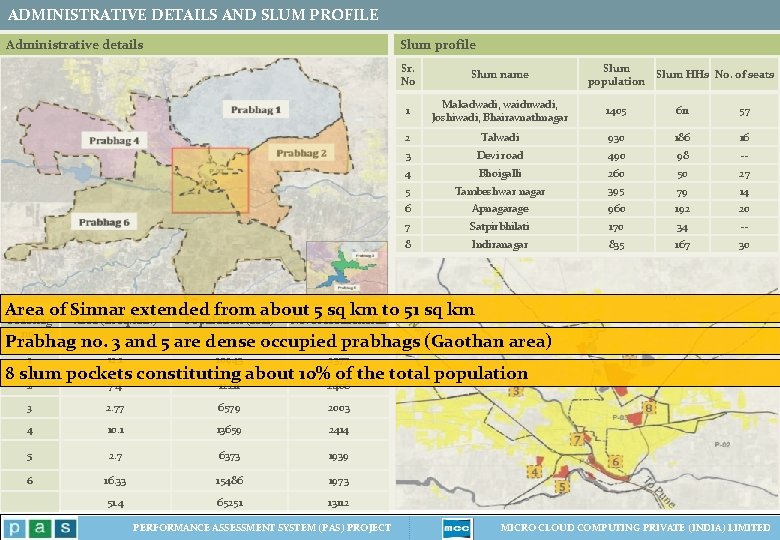Click value 6373 in the Prabhag 5 row

tap(229, 456)
